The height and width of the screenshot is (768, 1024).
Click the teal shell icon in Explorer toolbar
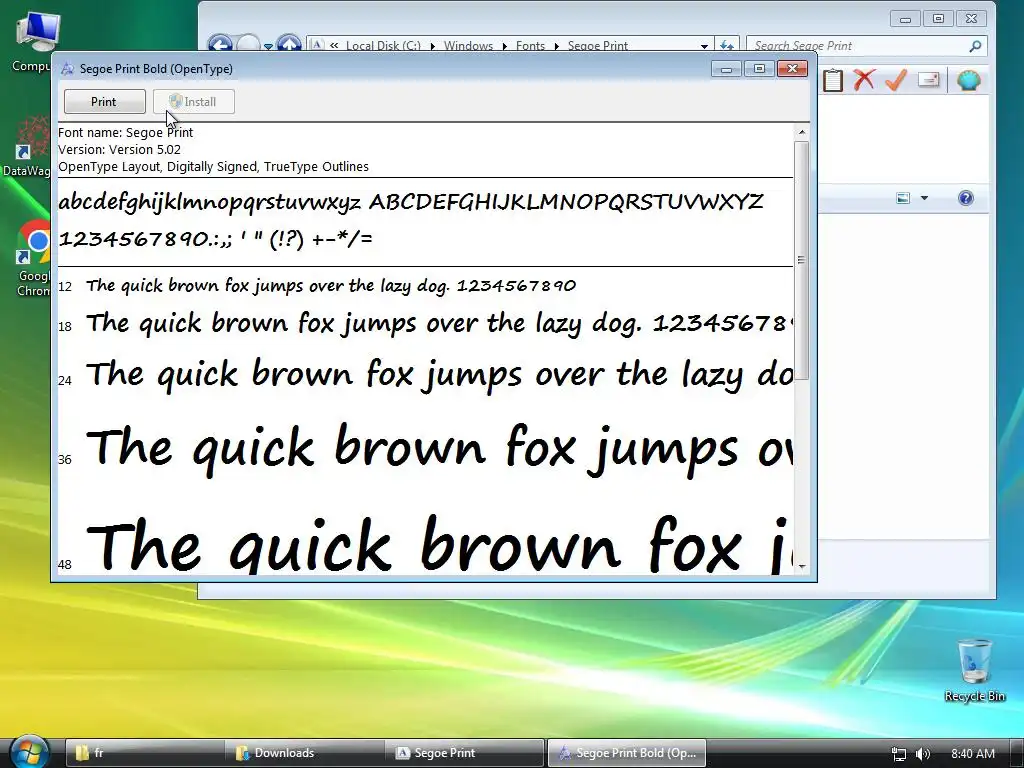(x=968, y=80)
